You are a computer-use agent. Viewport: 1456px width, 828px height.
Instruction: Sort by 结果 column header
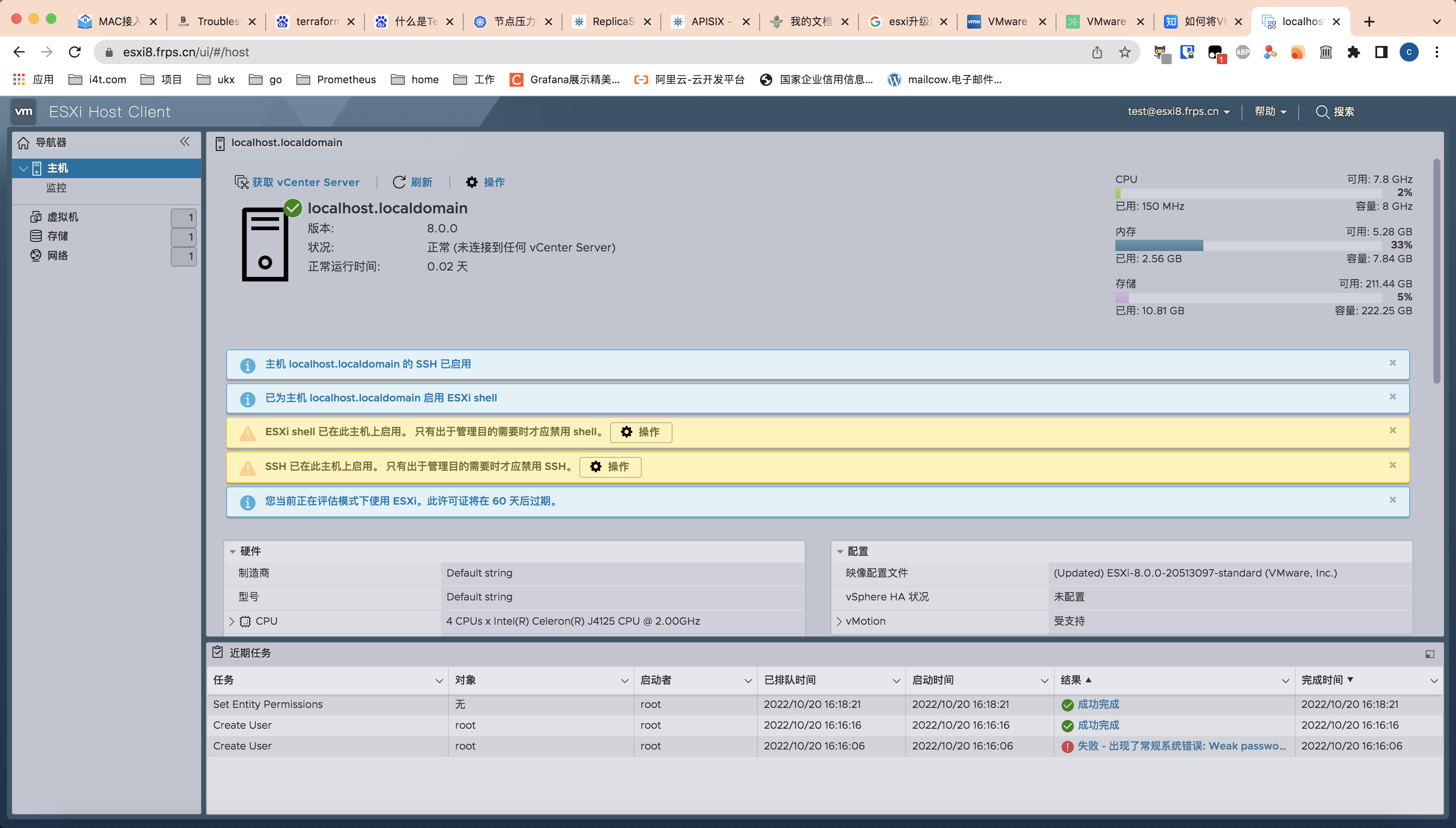(x=1071, y=680)
